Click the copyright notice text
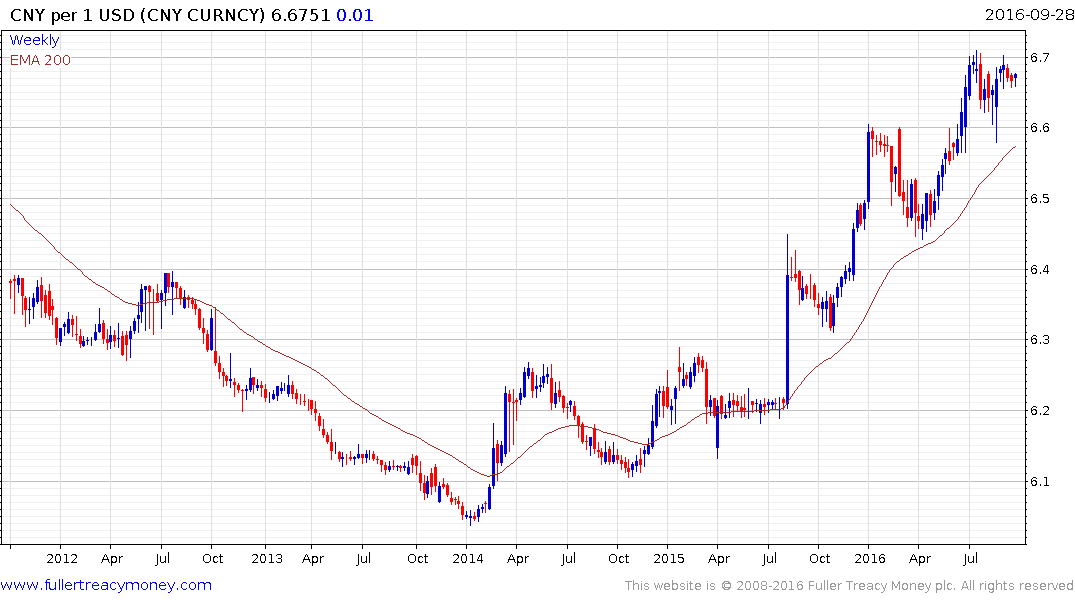The image size is (1075, 600). pyautogui.click(x=849, y=586)
